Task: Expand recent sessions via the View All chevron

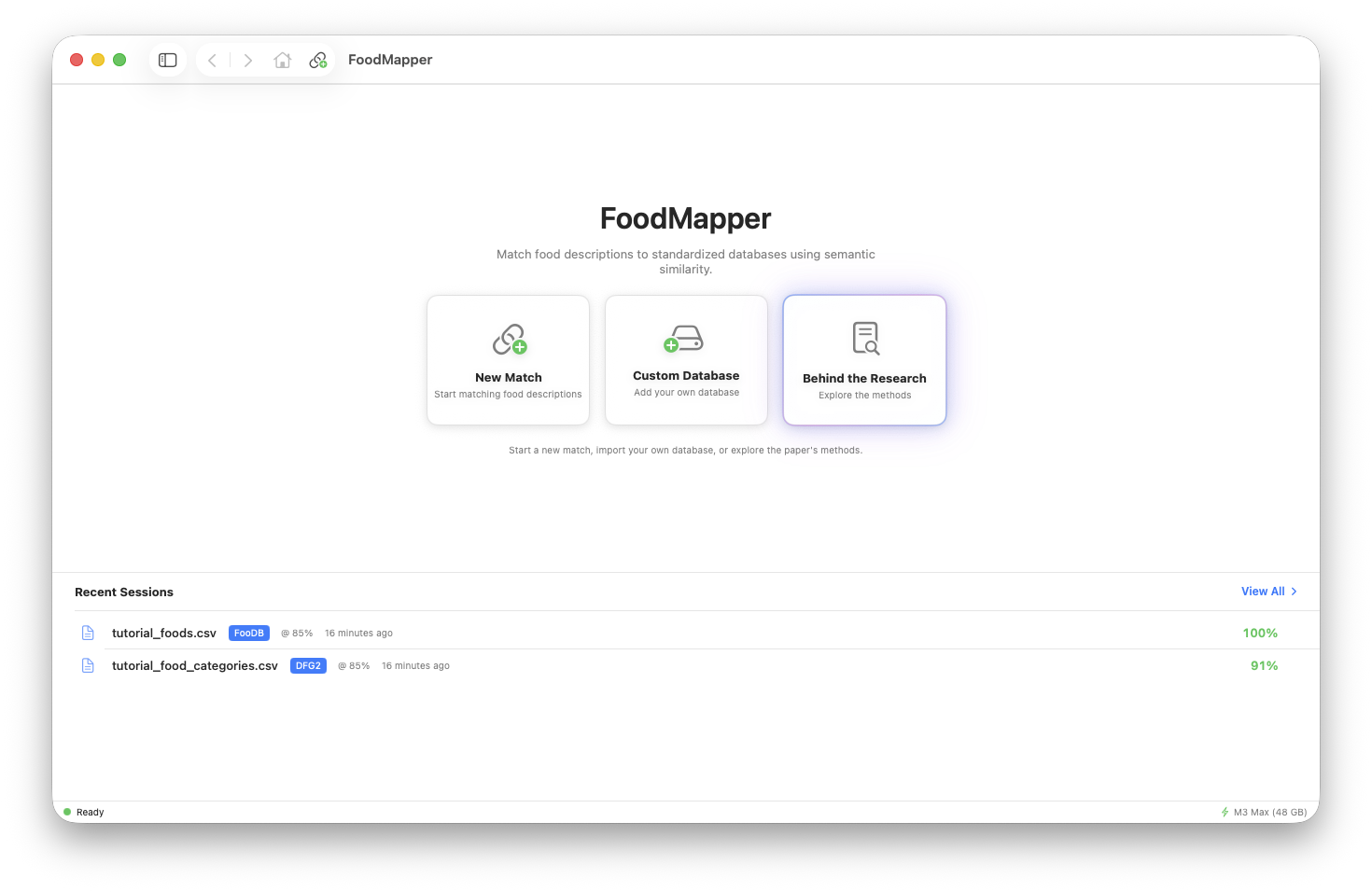Action: click(x=1294, y=591)
